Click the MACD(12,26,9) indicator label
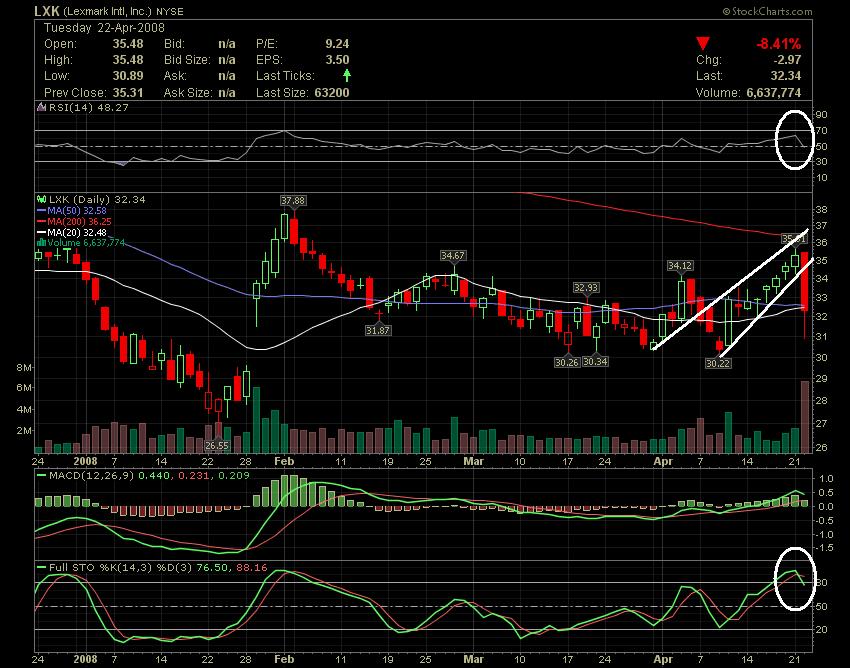The image size is (850, 668). [90, 476]
